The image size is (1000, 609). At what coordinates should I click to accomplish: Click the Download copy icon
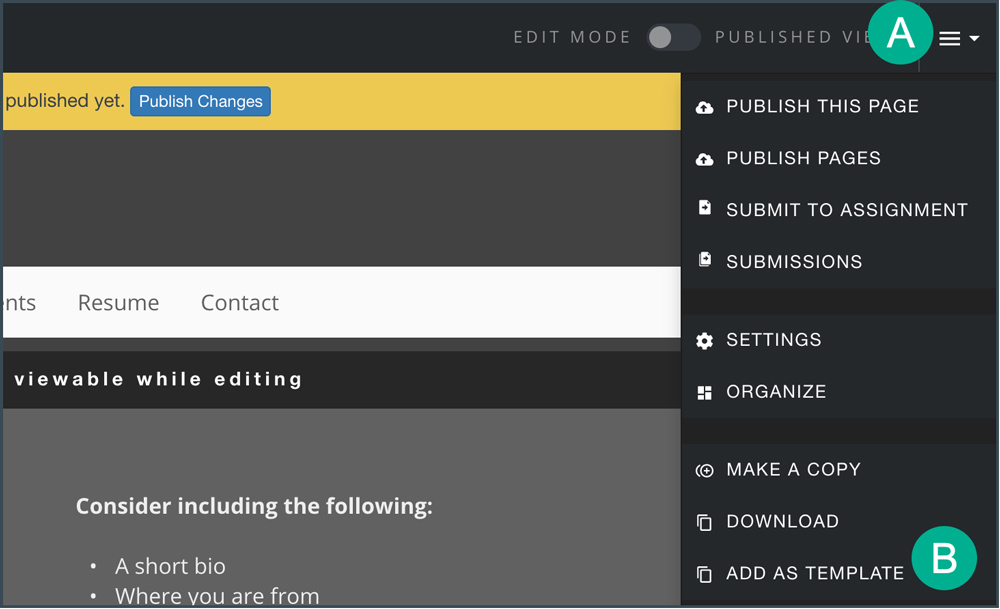705,521
